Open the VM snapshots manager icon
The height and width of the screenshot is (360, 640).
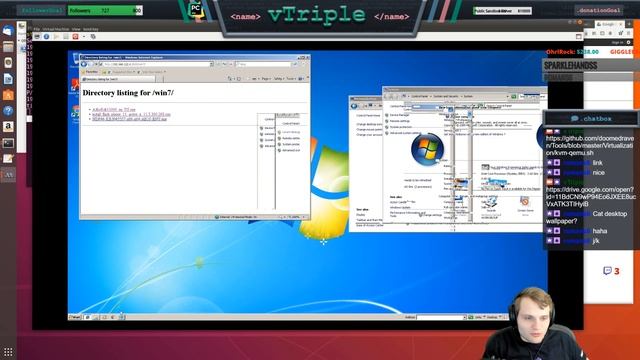point(93,37)
